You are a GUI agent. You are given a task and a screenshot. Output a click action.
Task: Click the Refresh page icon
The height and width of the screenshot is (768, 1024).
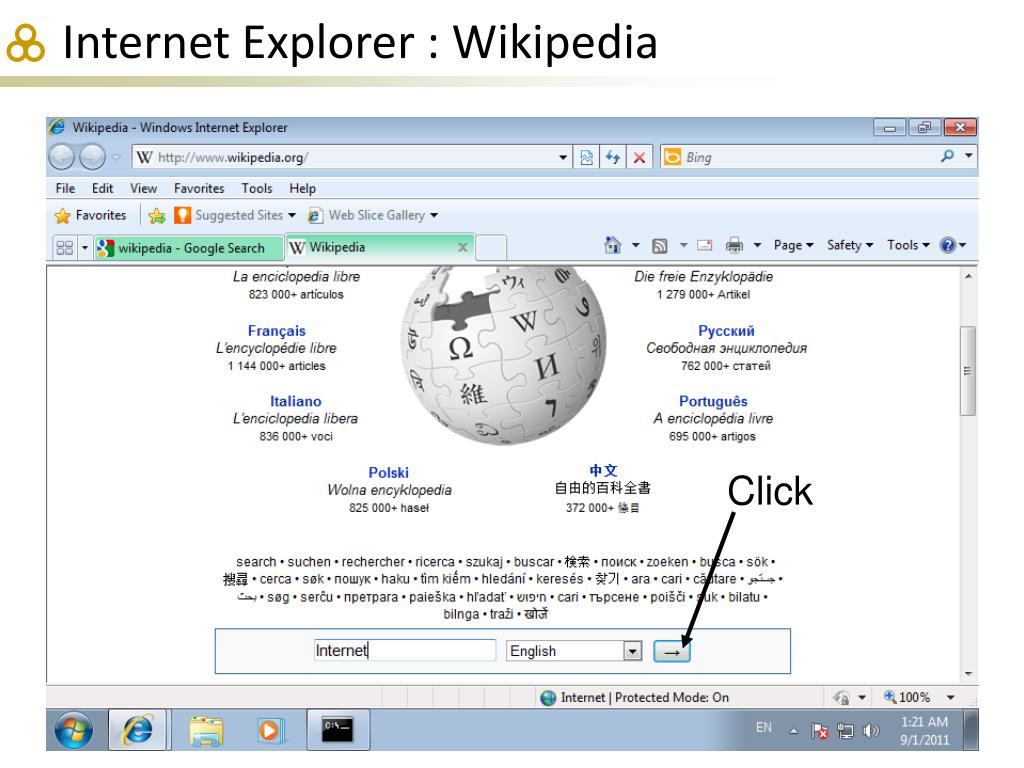coord(613,157)
